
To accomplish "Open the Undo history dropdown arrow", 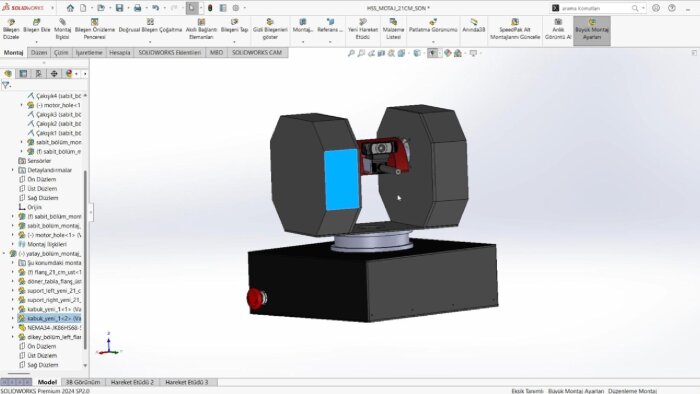I will click(164, 8).
